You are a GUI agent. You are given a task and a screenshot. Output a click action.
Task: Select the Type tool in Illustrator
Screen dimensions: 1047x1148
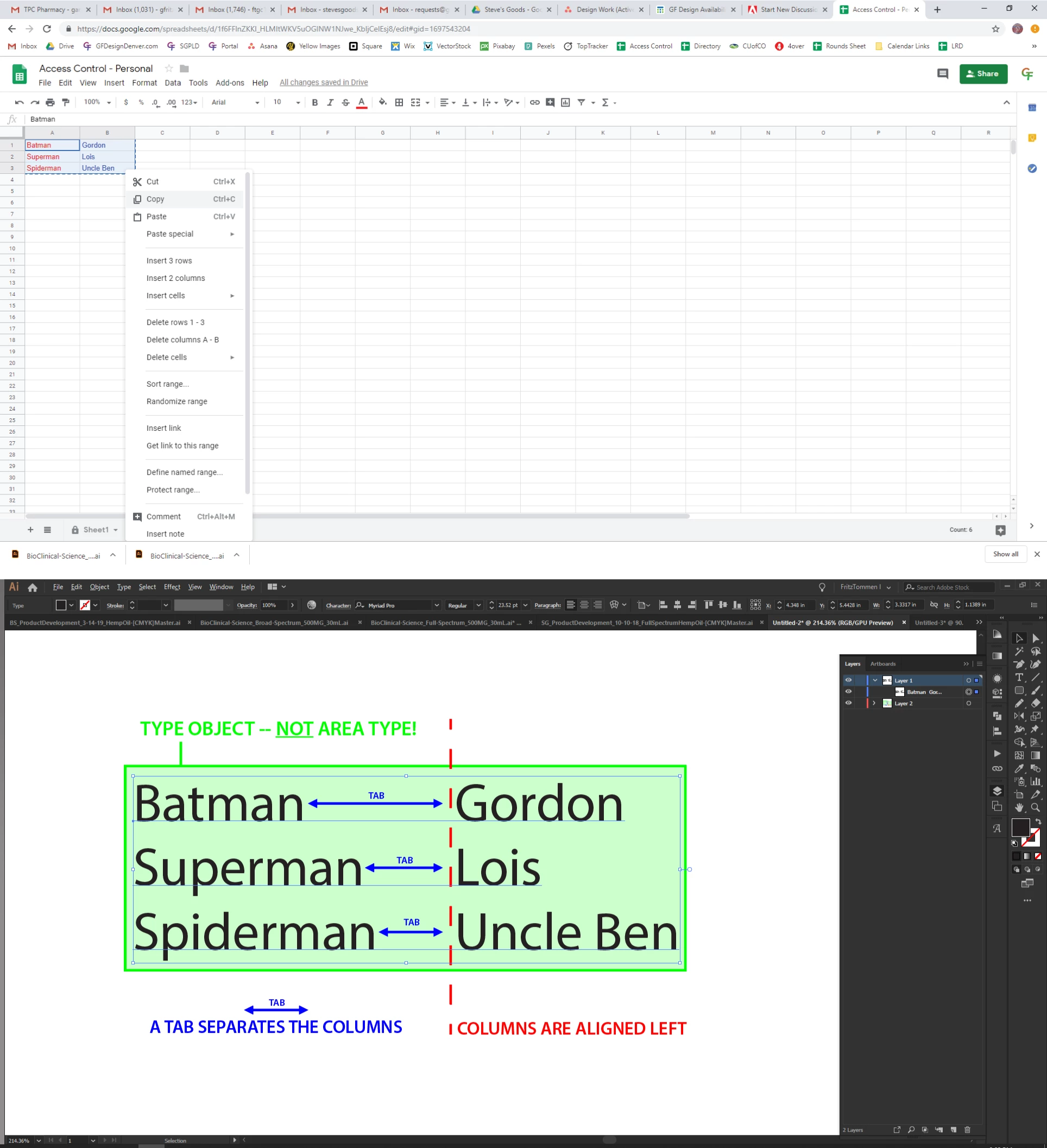point(1019,677)
